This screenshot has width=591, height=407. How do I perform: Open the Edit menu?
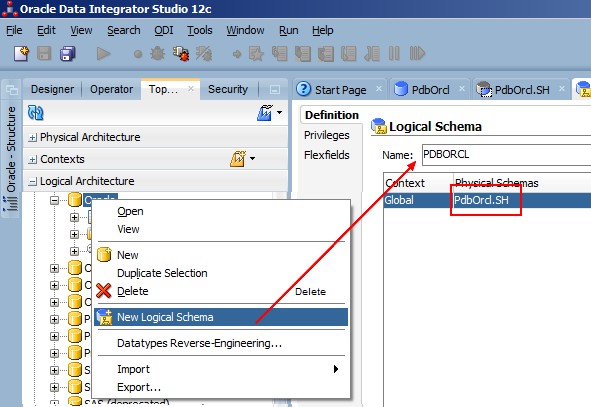click(46, 30)
